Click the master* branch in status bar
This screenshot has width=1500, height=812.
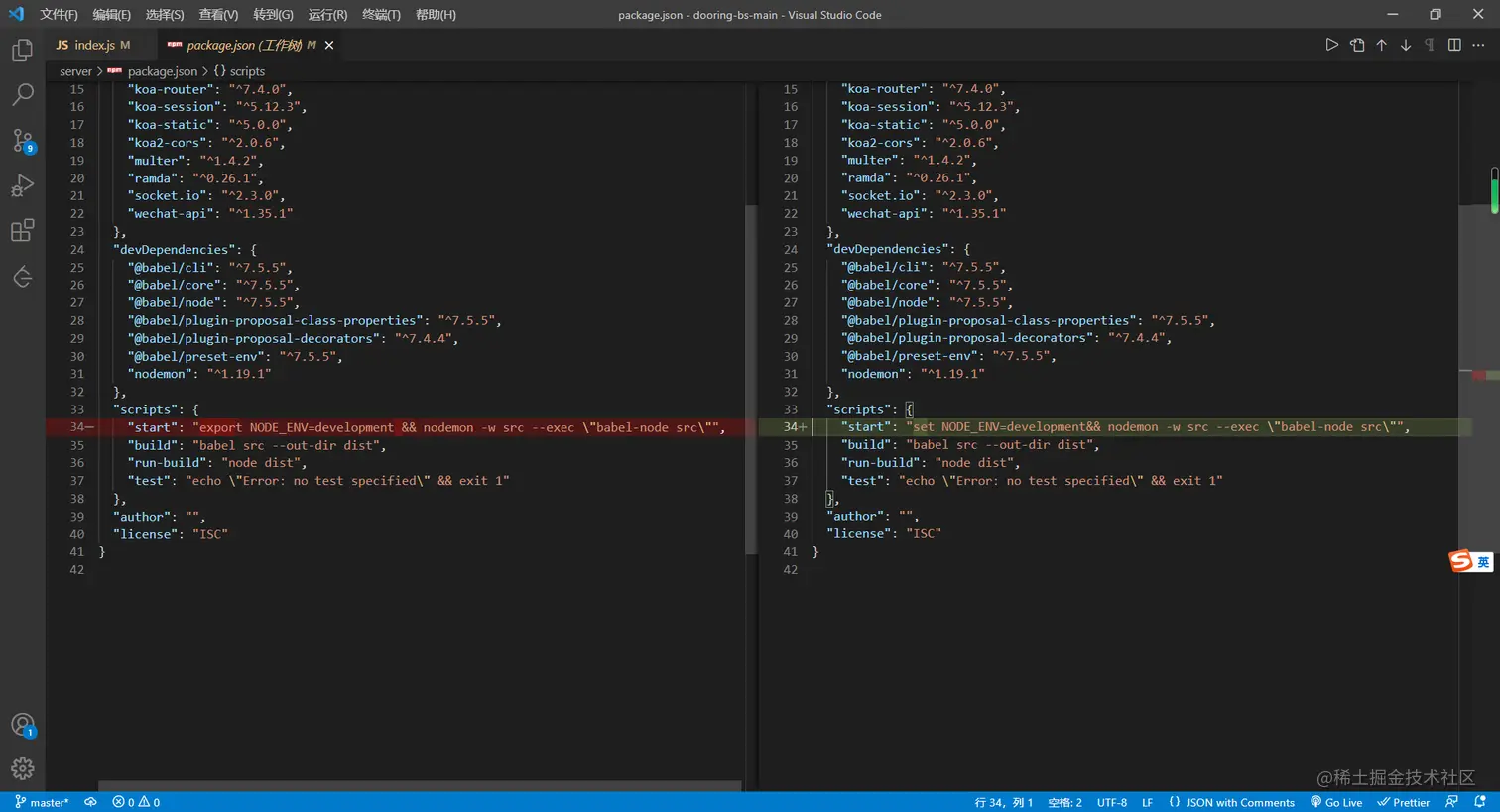coord(42,802)
